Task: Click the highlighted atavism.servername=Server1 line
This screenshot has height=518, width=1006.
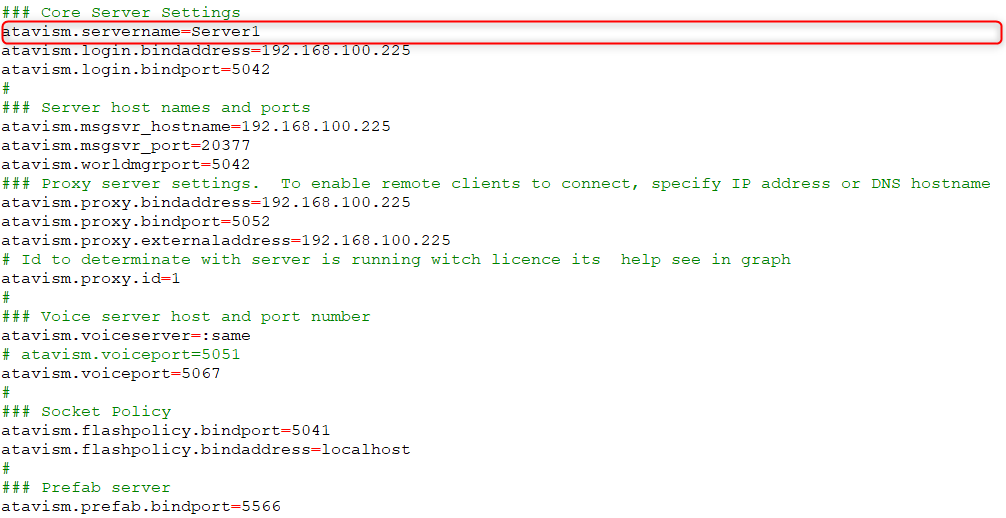Action: pos(130,32)
